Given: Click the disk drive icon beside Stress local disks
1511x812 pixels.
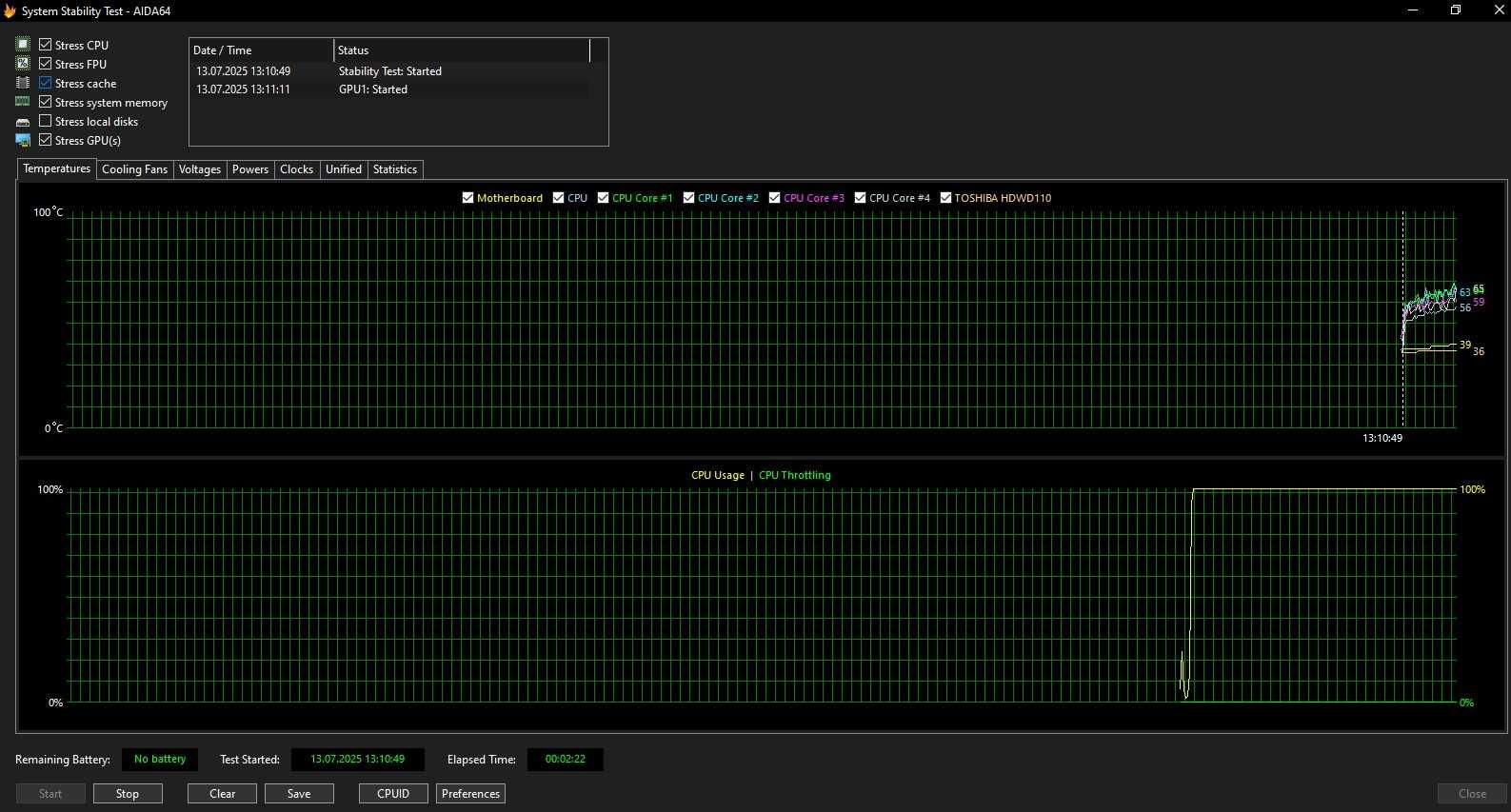Looking at the screenshot, I should 23,122.
